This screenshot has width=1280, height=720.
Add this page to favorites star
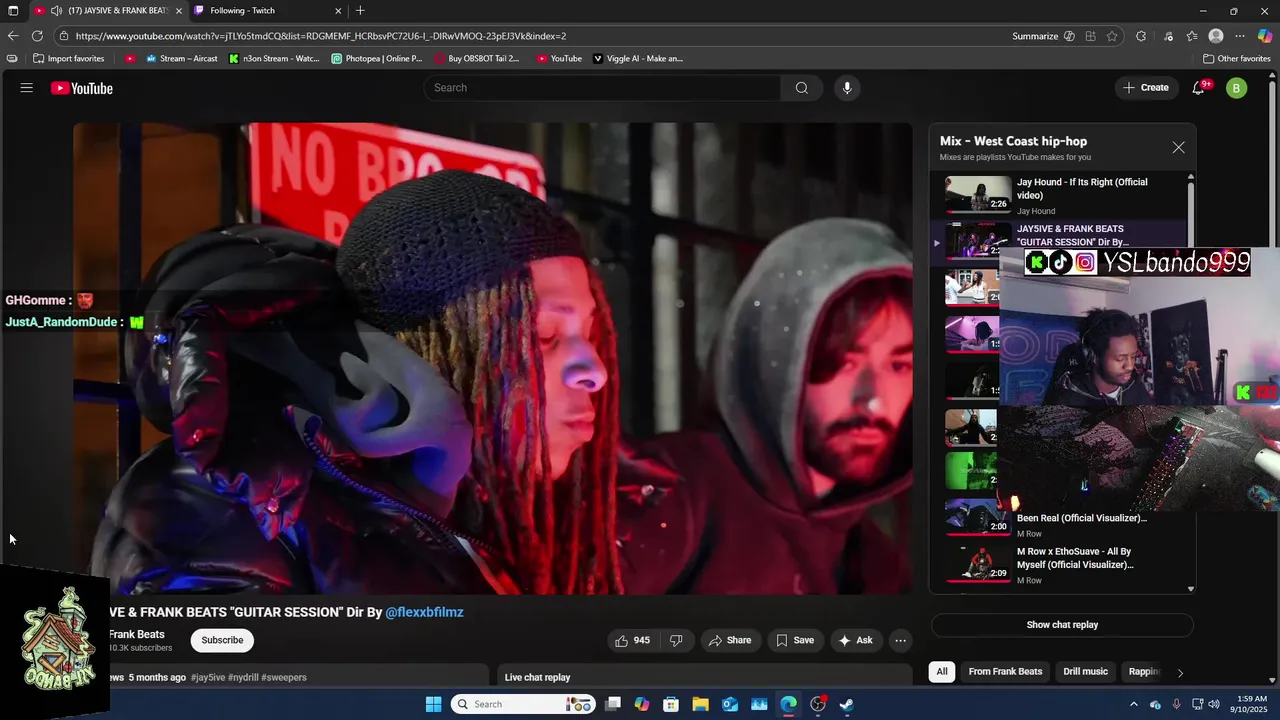(1112, 36)
